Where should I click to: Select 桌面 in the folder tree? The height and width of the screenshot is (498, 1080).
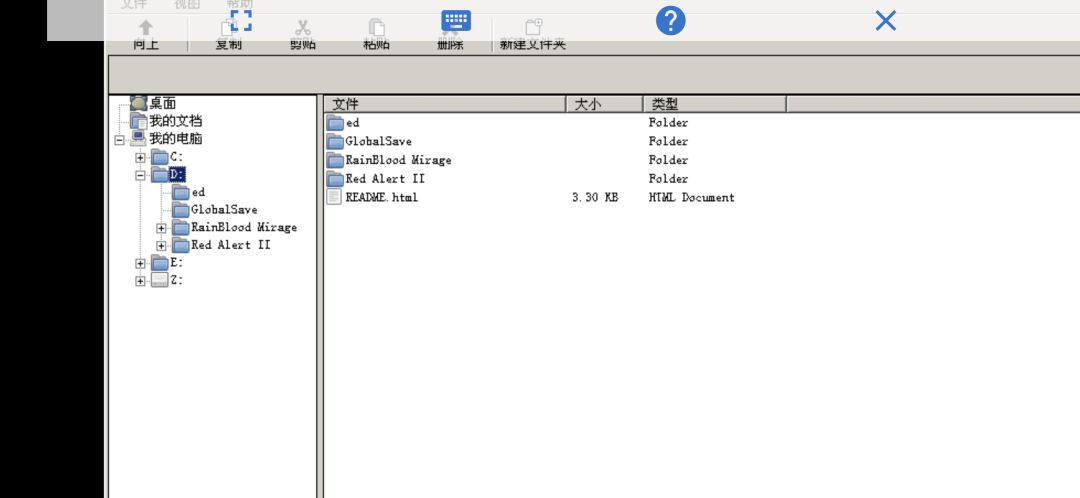[162, 103]
